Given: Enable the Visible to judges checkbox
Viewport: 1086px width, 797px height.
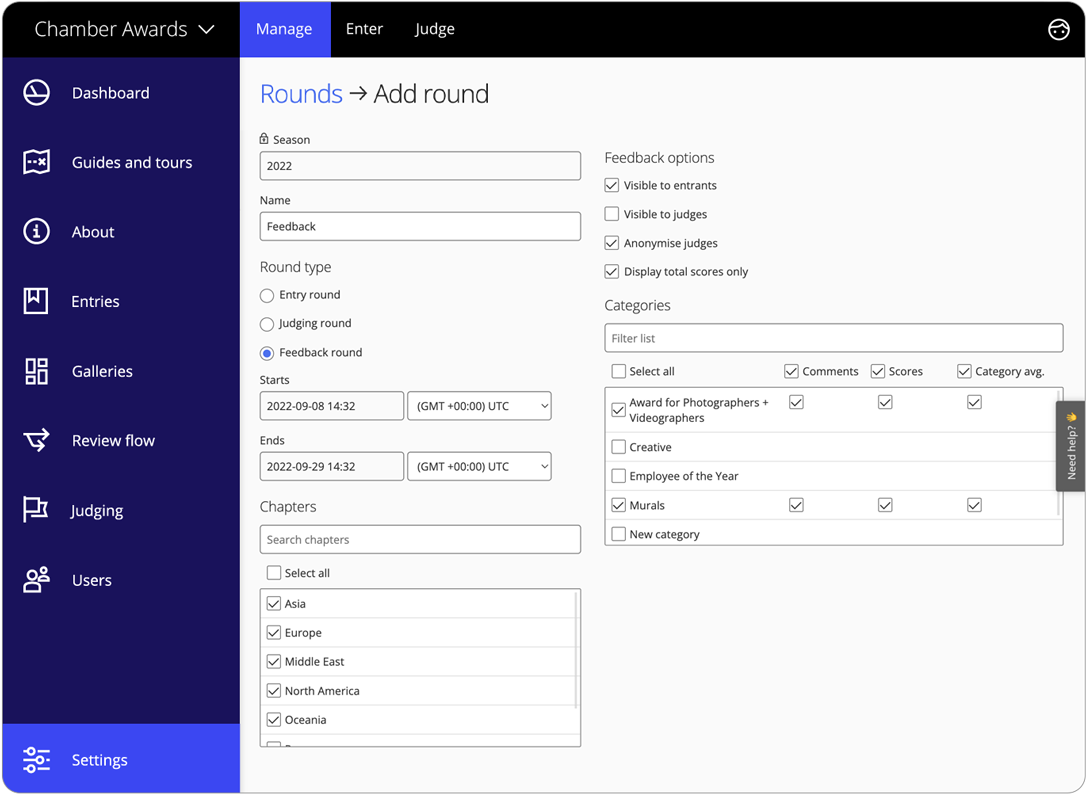Looking at the screenshot, I should (x=612, y=214).
